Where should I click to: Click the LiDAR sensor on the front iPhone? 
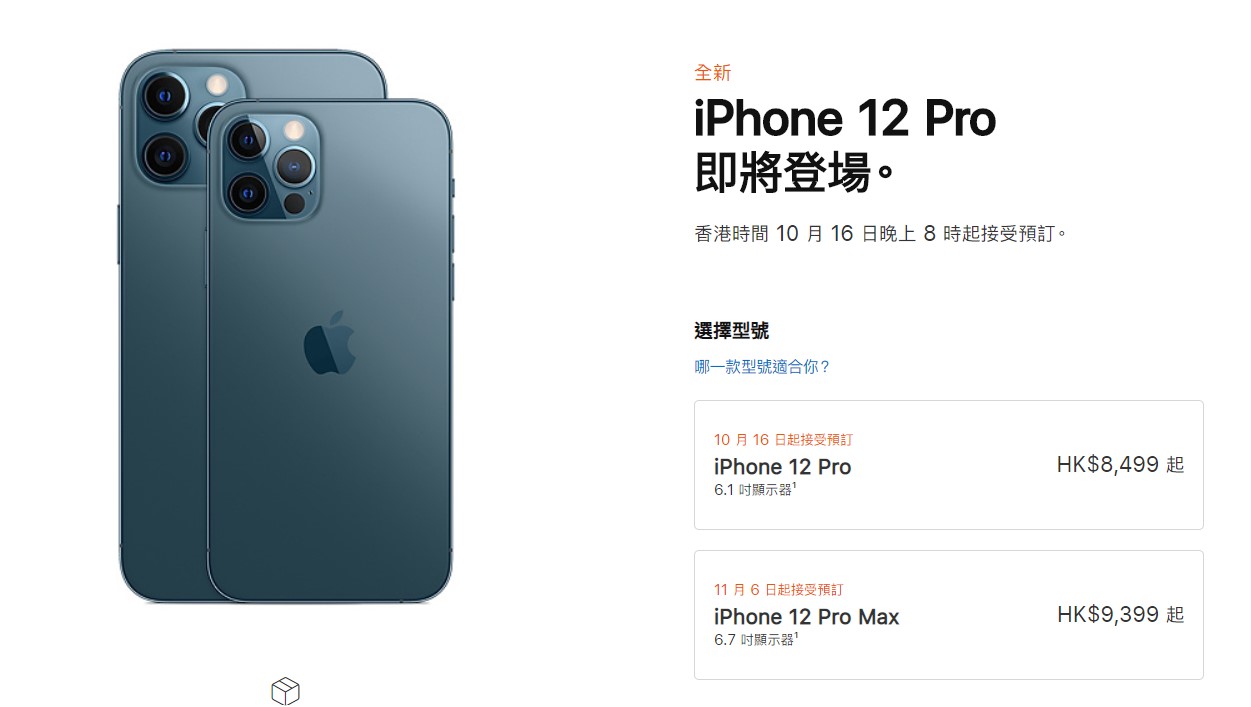tap(294, 204)
